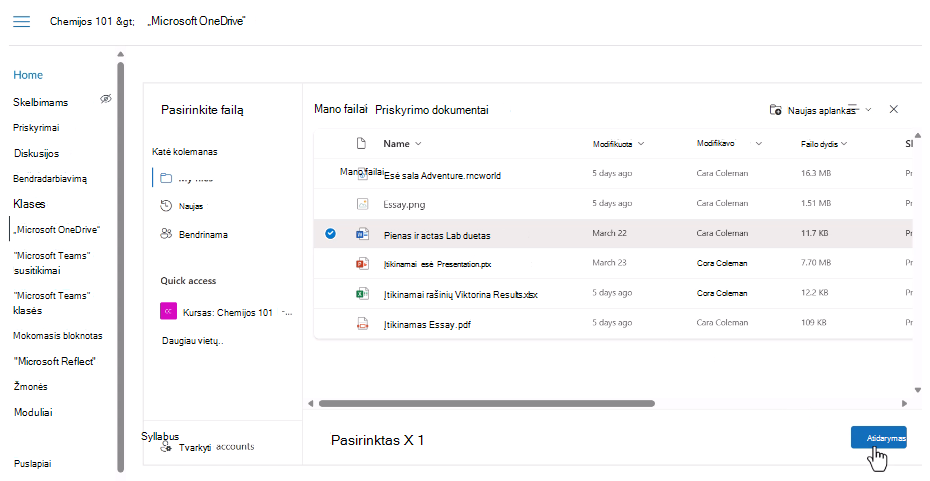Expand the Name column sort dropdown
This screenshot has height=481, width=930.
click(418, 144)
